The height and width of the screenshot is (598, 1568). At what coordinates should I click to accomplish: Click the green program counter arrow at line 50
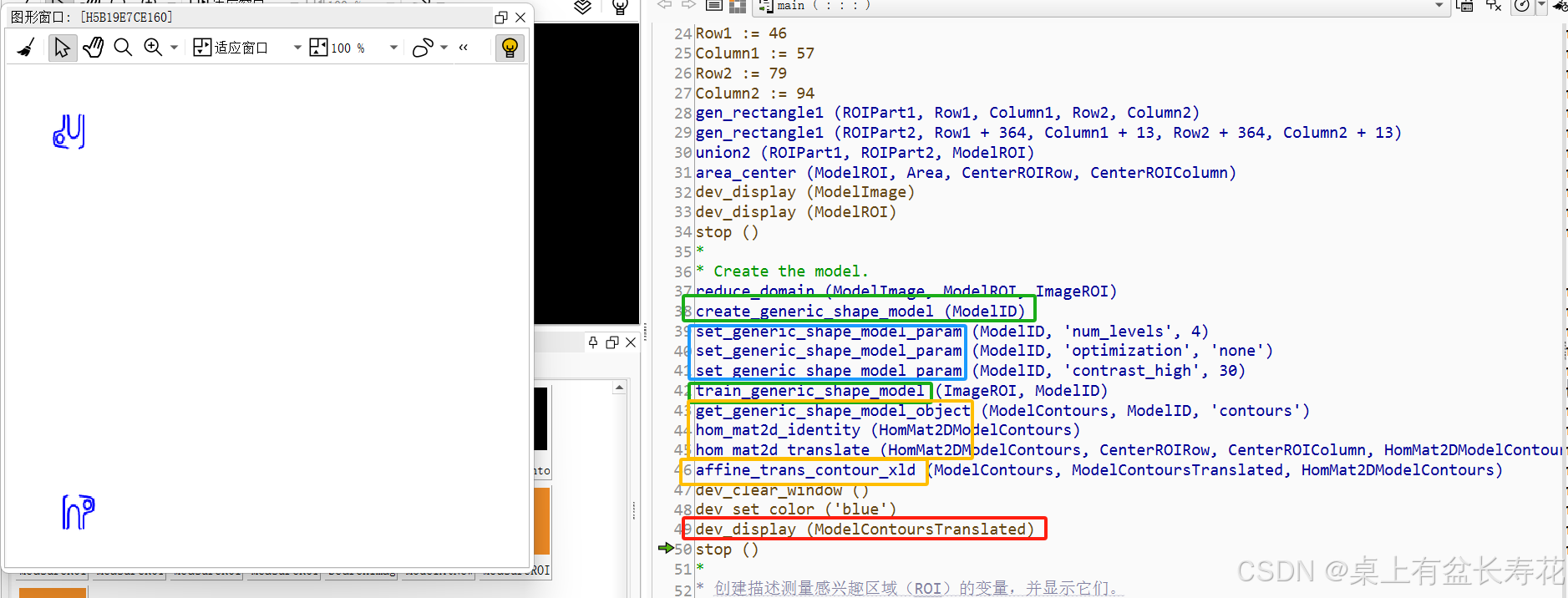point(666,548)
